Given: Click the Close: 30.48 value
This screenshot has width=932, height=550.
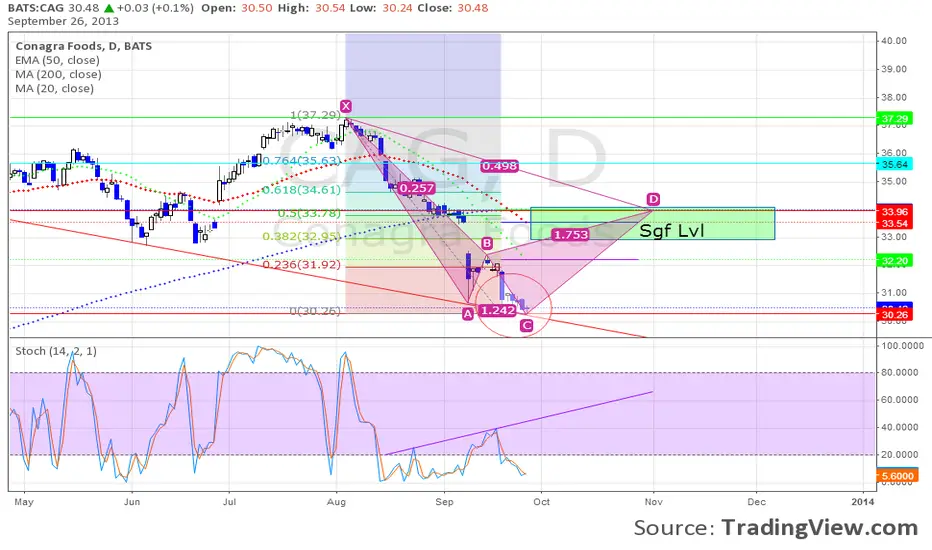Looking at the screenshot, I should [454, 8].
